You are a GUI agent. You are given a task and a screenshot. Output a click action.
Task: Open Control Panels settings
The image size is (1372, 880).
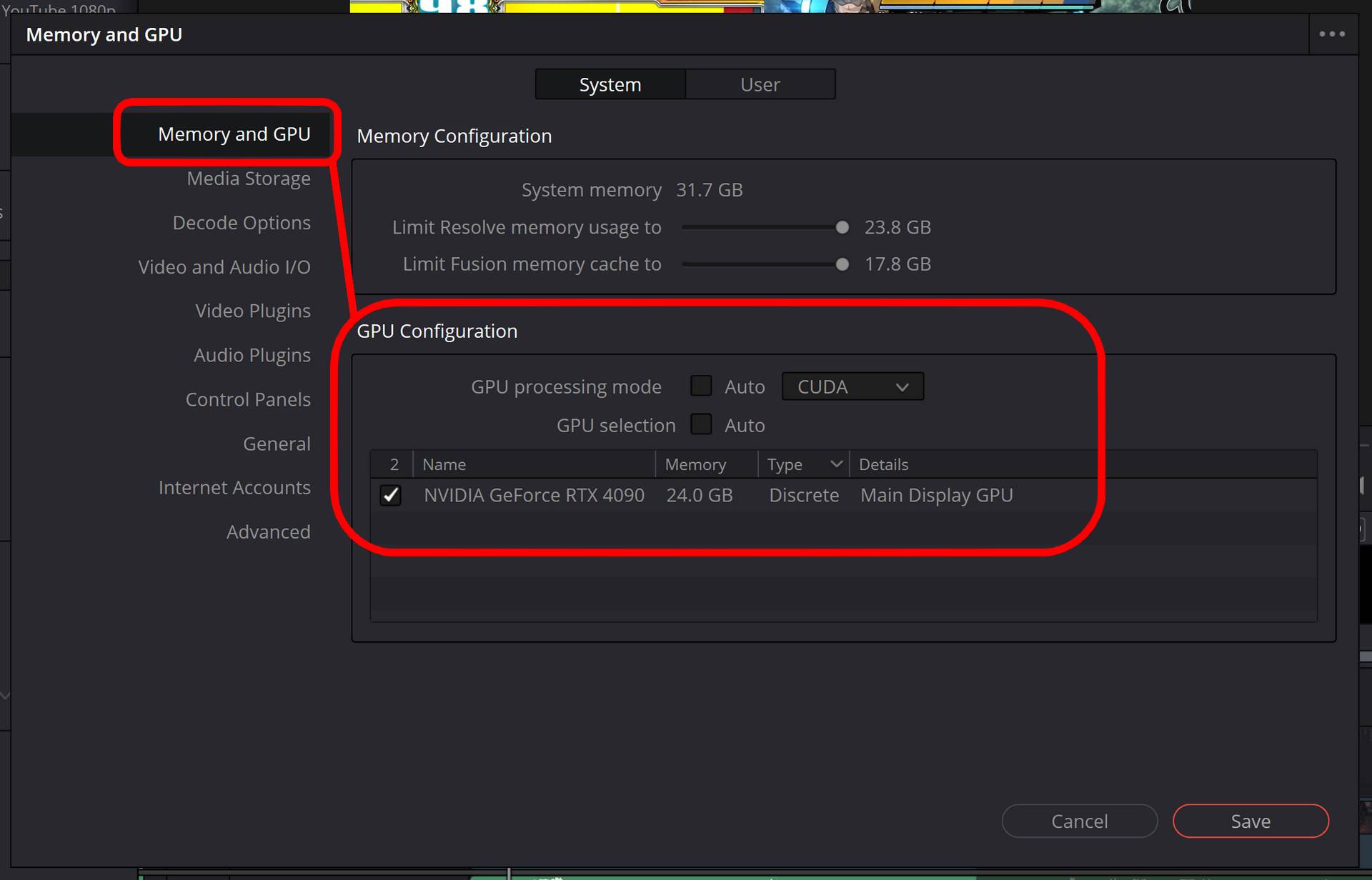point(248,399)
